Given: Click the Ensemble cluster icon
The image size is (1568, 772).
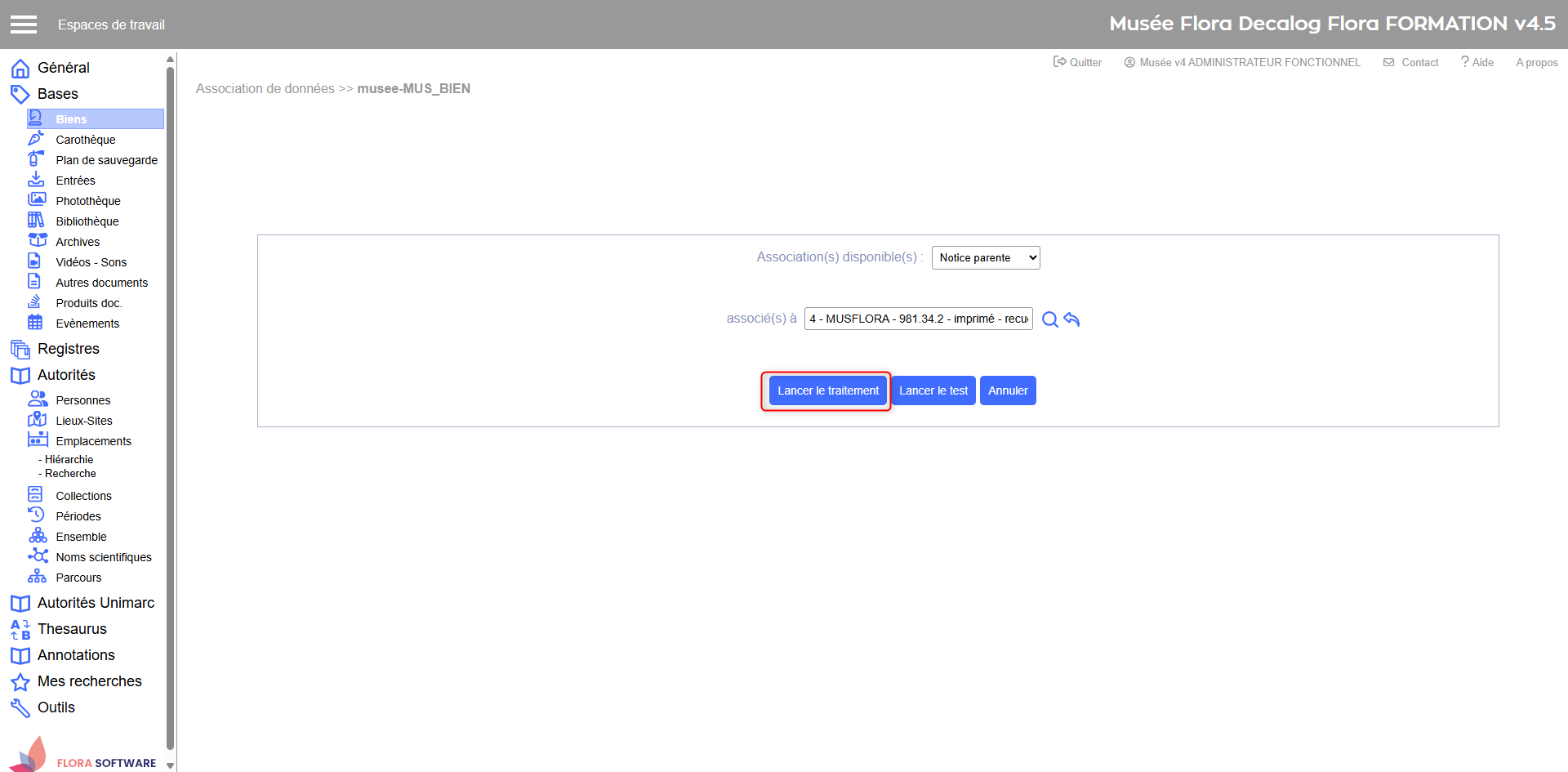Looking at the screenshot, I should 38,536.
